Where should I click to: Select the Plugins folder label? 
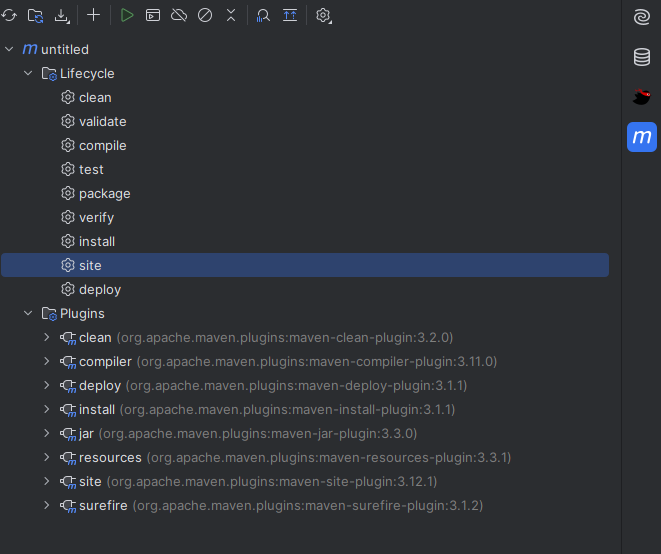point(82,314)
